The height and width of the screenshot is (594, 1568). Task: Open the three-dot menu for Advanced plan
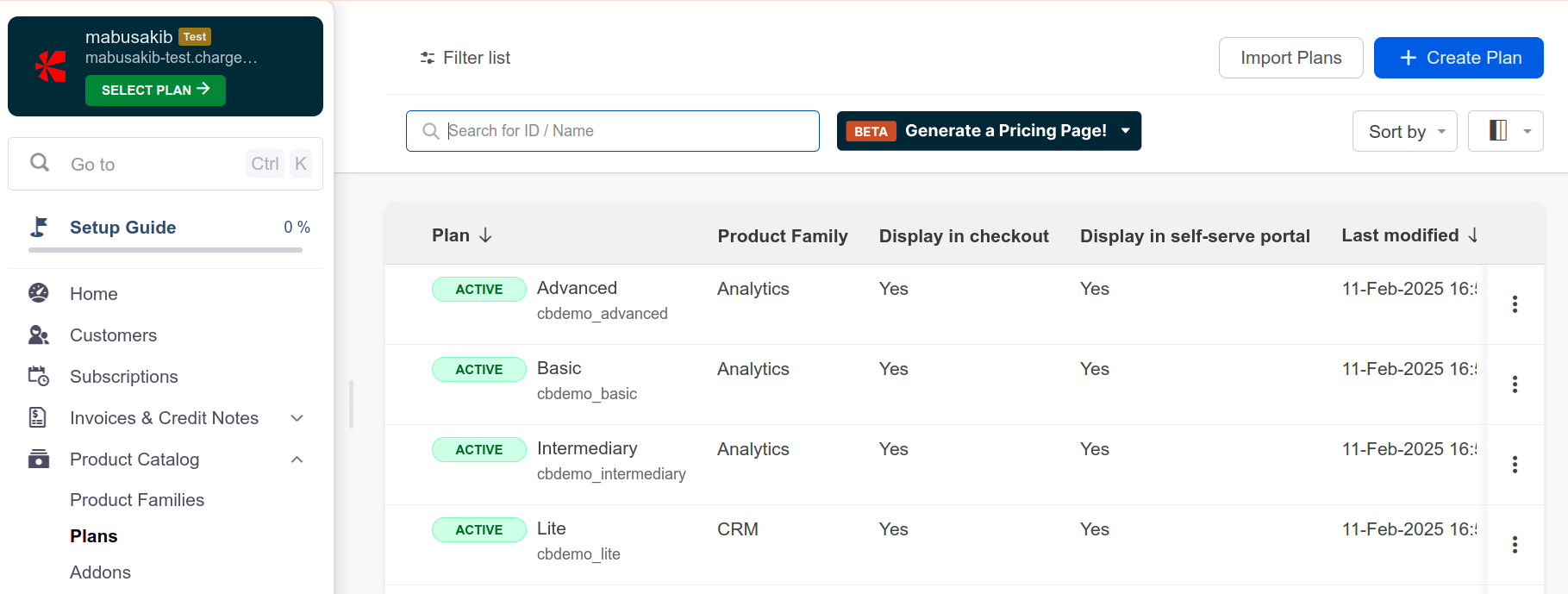pyautogui.click(x=1515, y=304)
